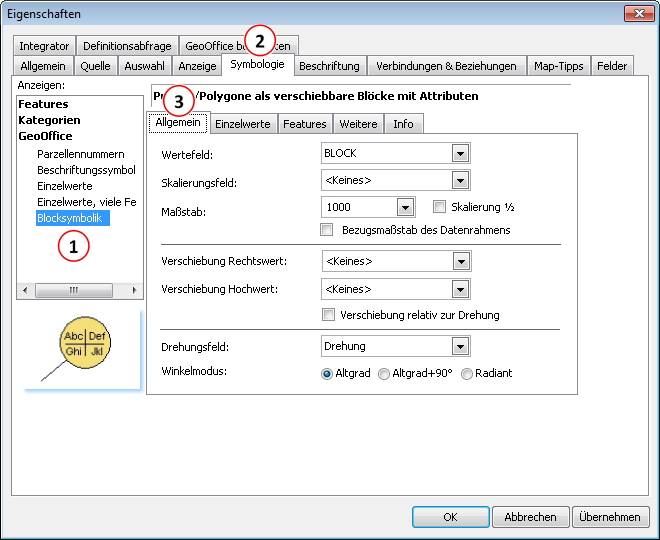Select Parzellennummern in the Anzeigen list

tap(80, 154)
